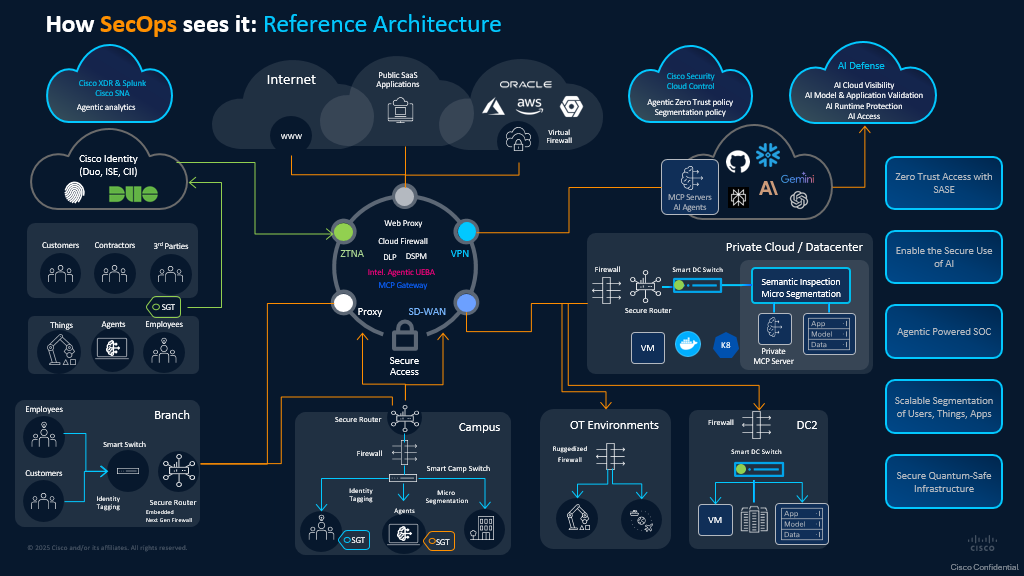The image size is (1024, 576).
Task: Select Enable the Secure Use of AI box
Action: [x=944, y=257]
